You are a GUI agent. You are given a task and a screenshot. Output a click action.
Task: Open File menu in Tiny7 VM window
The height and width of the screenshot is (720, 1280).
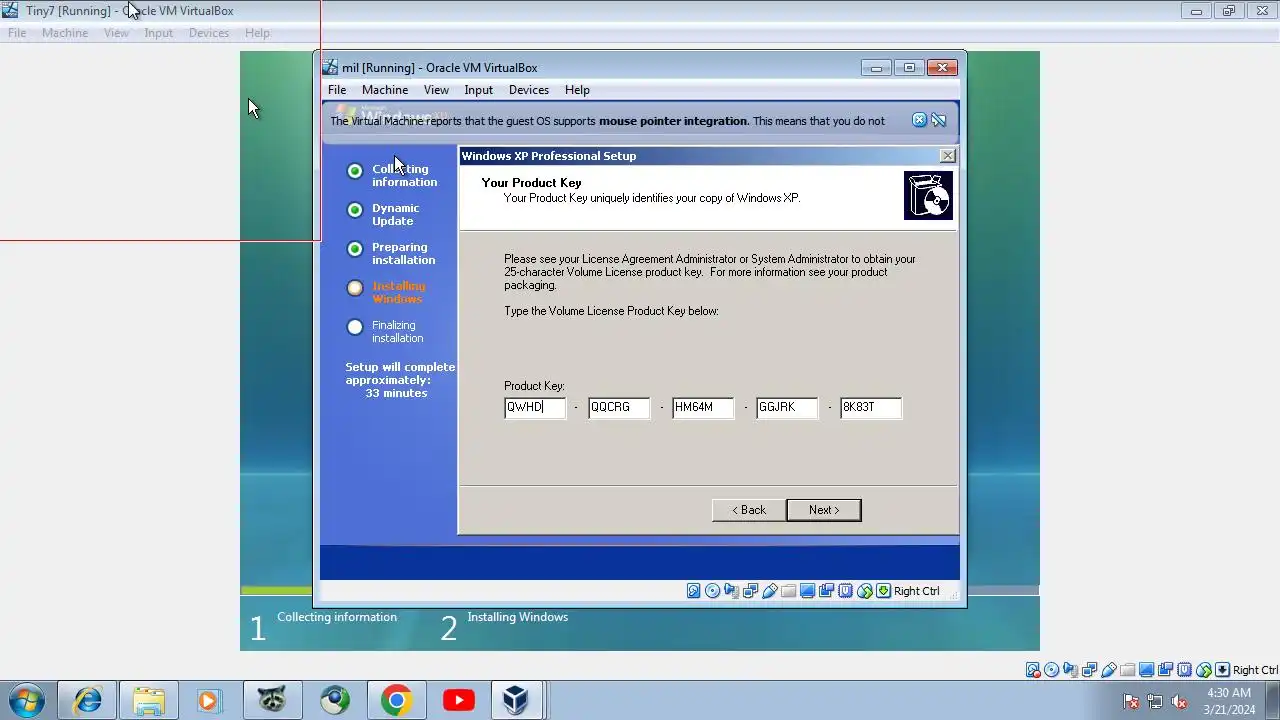click(x=17, y=33)
